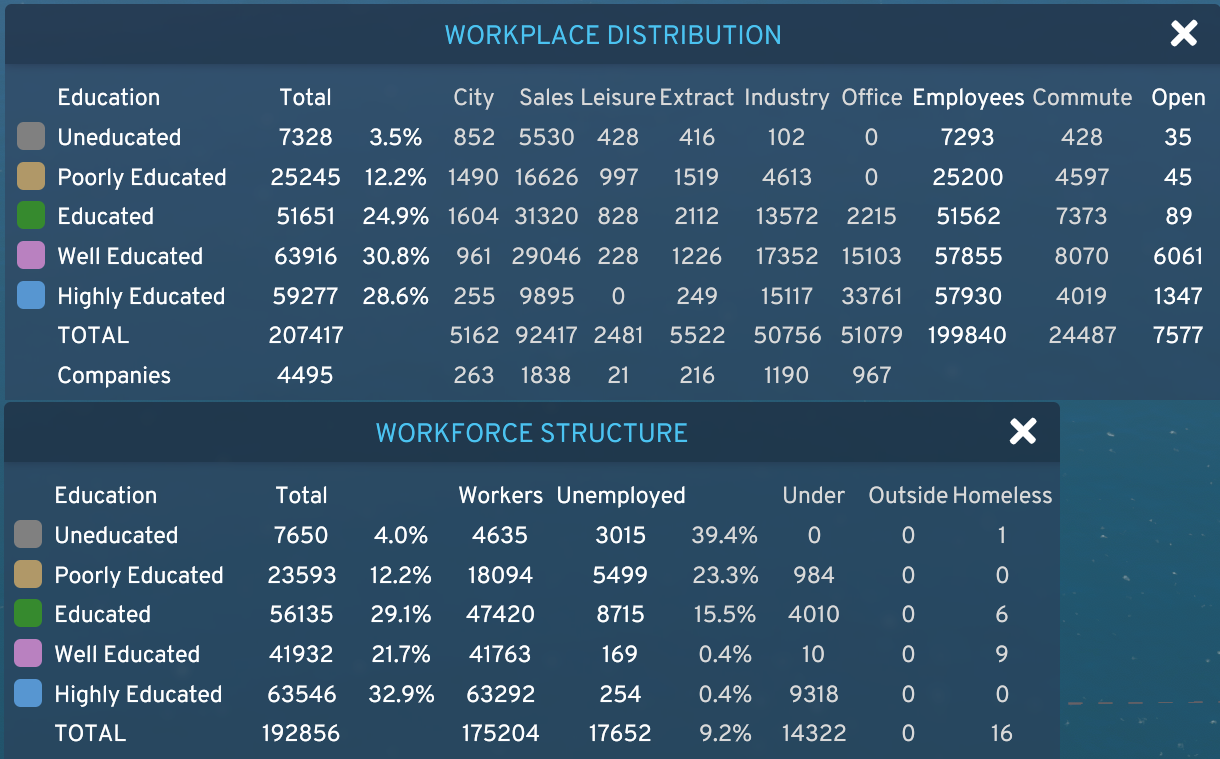Click the Workforce Structure title
Image resolution: width=1220 pixels, height=759 pixels.
pos(532,433)
